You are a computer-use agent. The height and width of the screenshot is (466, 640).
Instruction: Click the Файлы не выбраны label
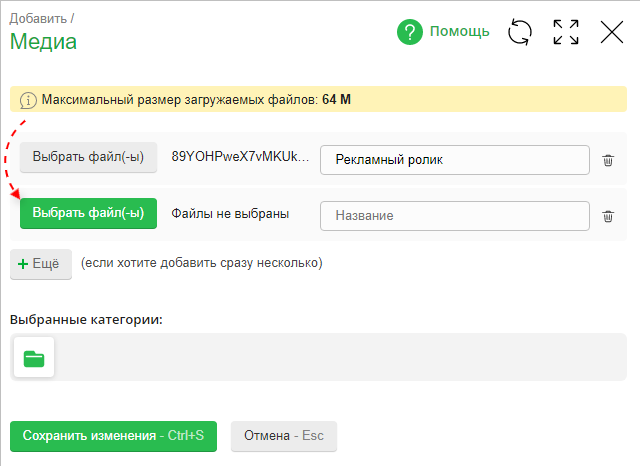(x=230, y=213)
